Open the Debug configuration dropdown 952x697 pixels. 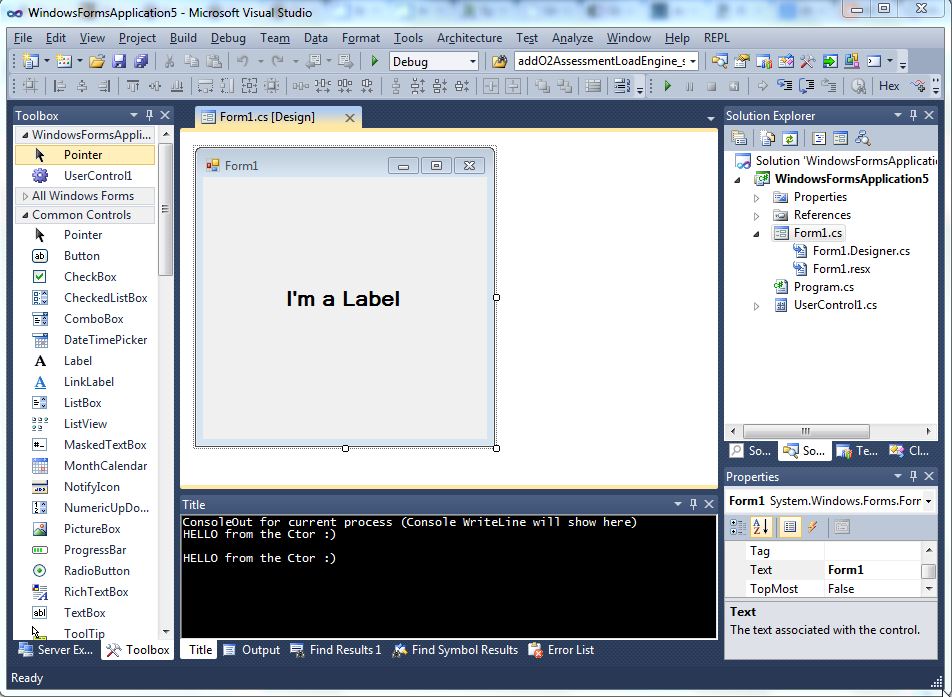coord(472,61)
